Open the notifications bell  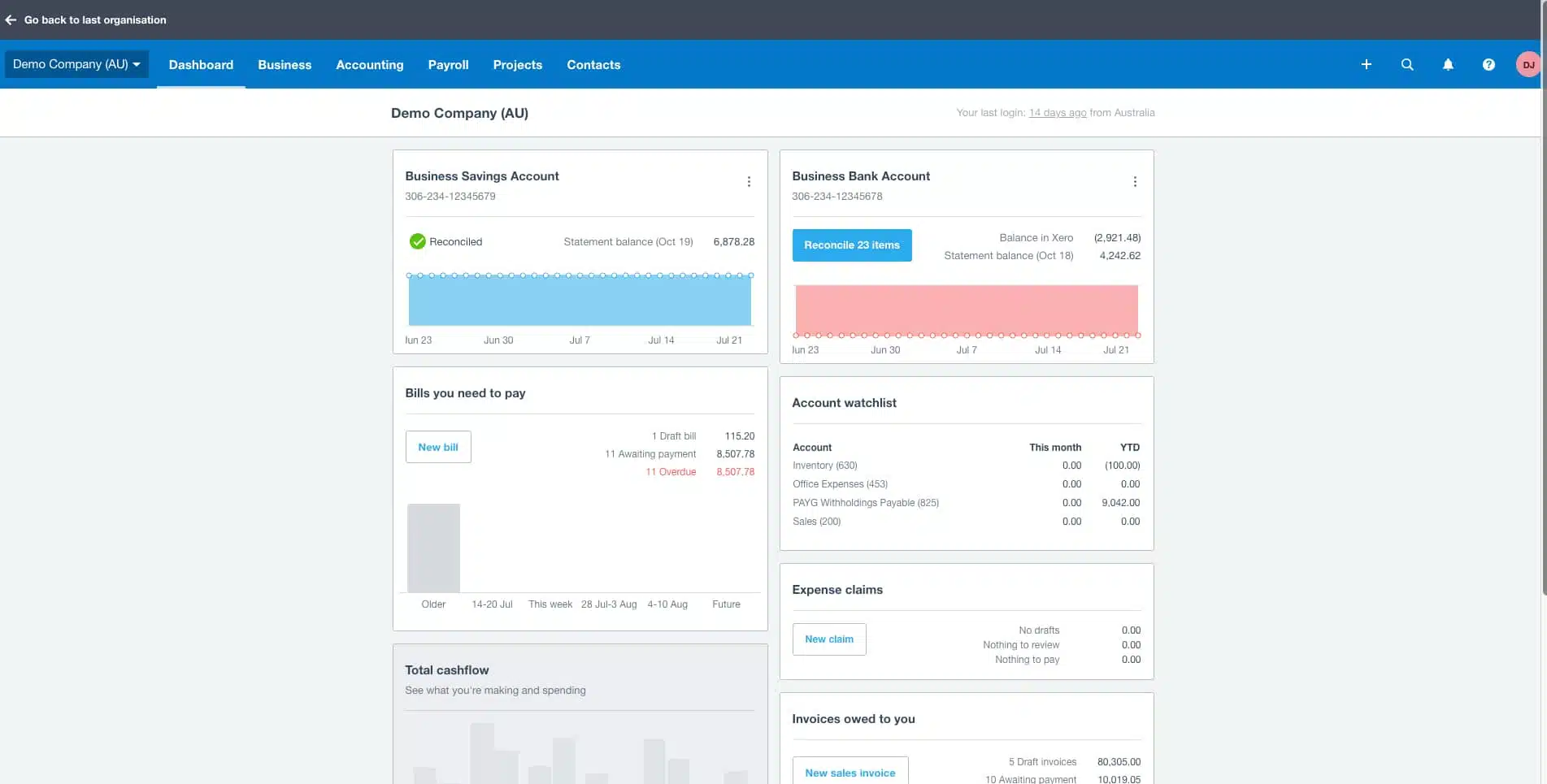click(1447, 64)
